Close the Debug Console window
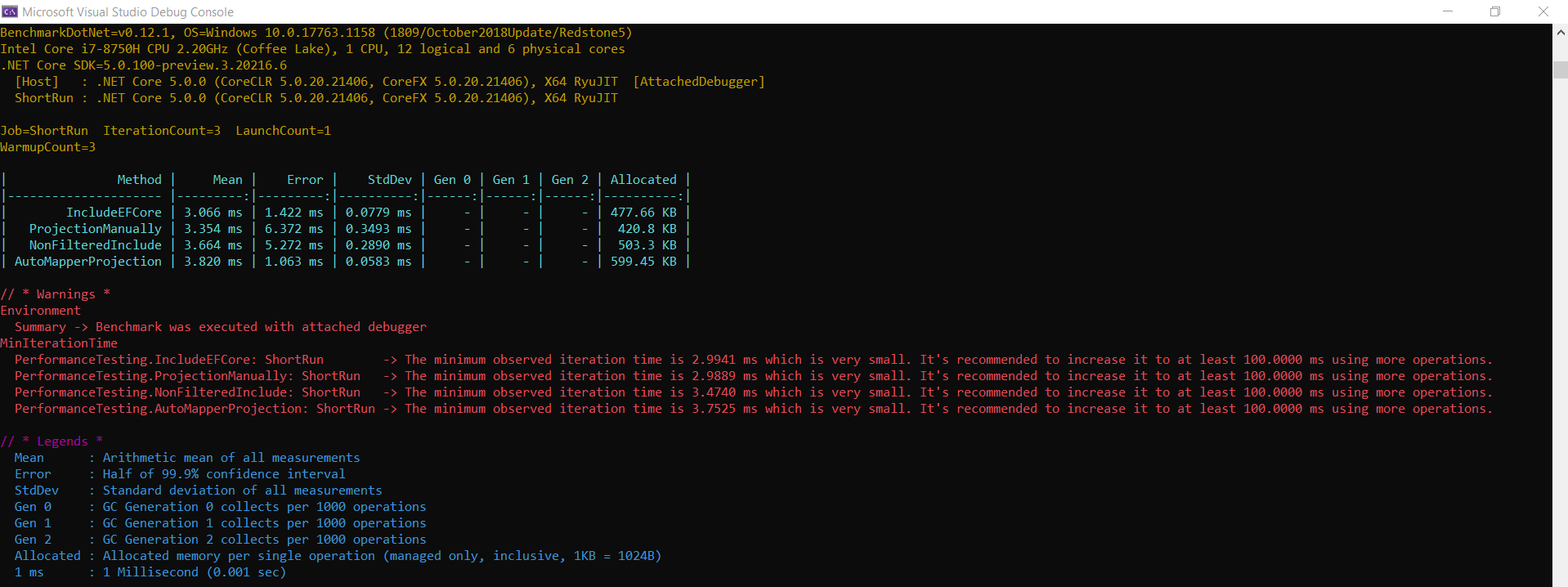 pyautogui.click(x=1543, y=11)
